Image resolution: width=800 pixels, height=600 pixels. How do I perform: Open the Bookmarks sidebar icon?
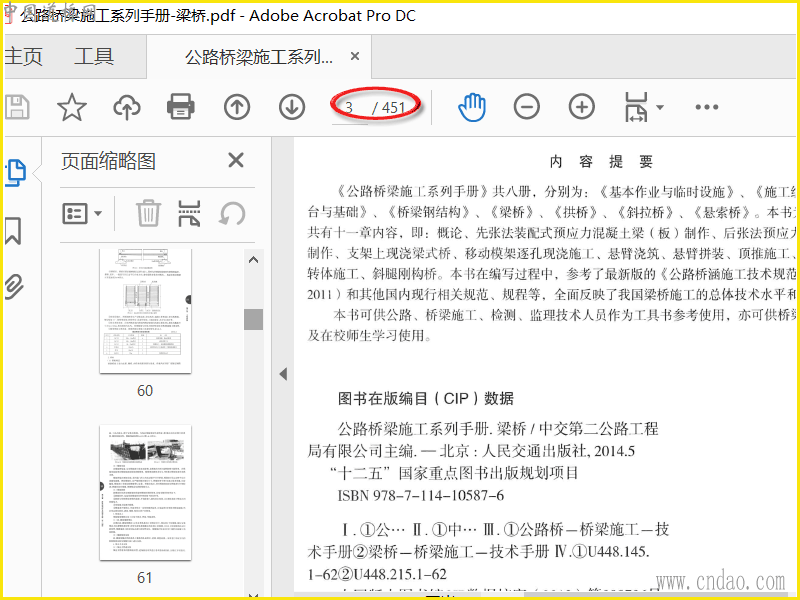point(13,231)
